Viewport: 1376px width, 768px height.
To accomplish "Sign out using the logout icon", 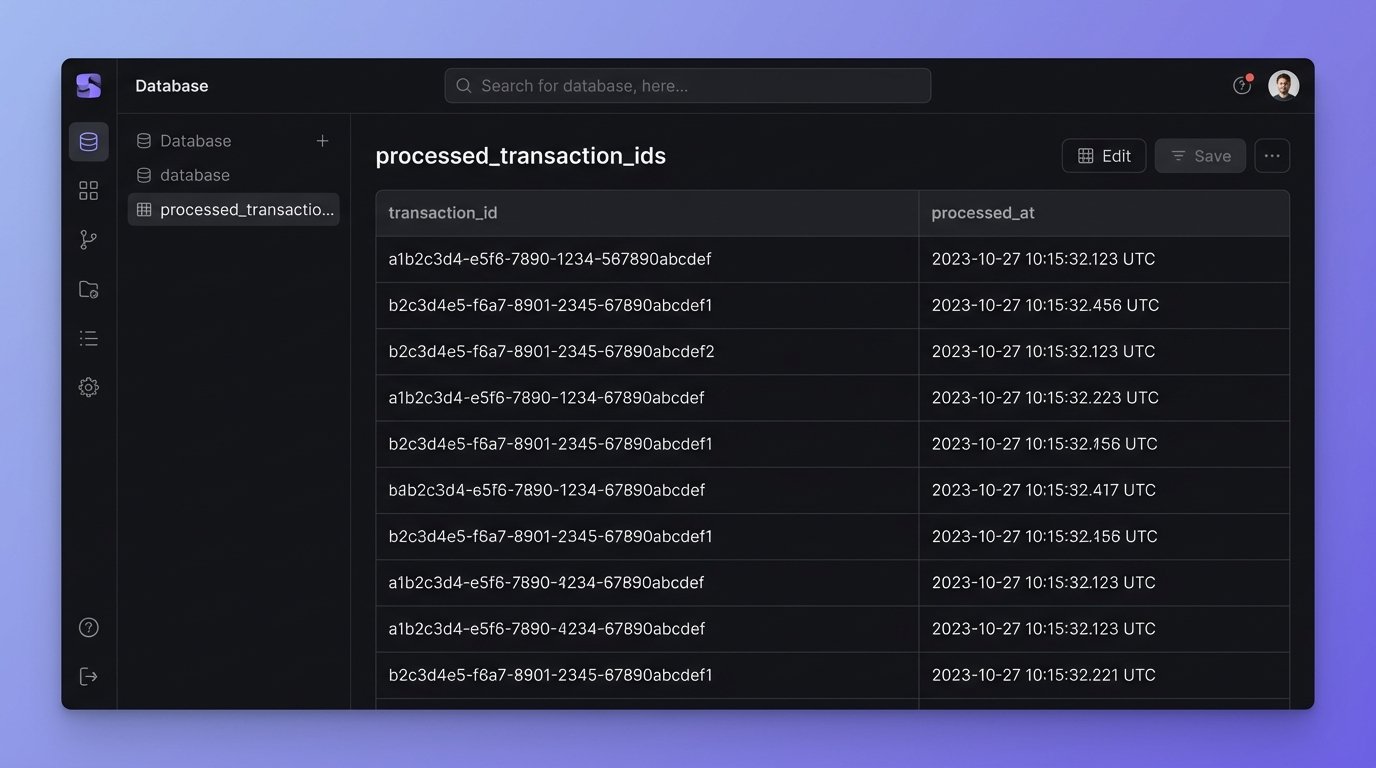I will [88, 676].
